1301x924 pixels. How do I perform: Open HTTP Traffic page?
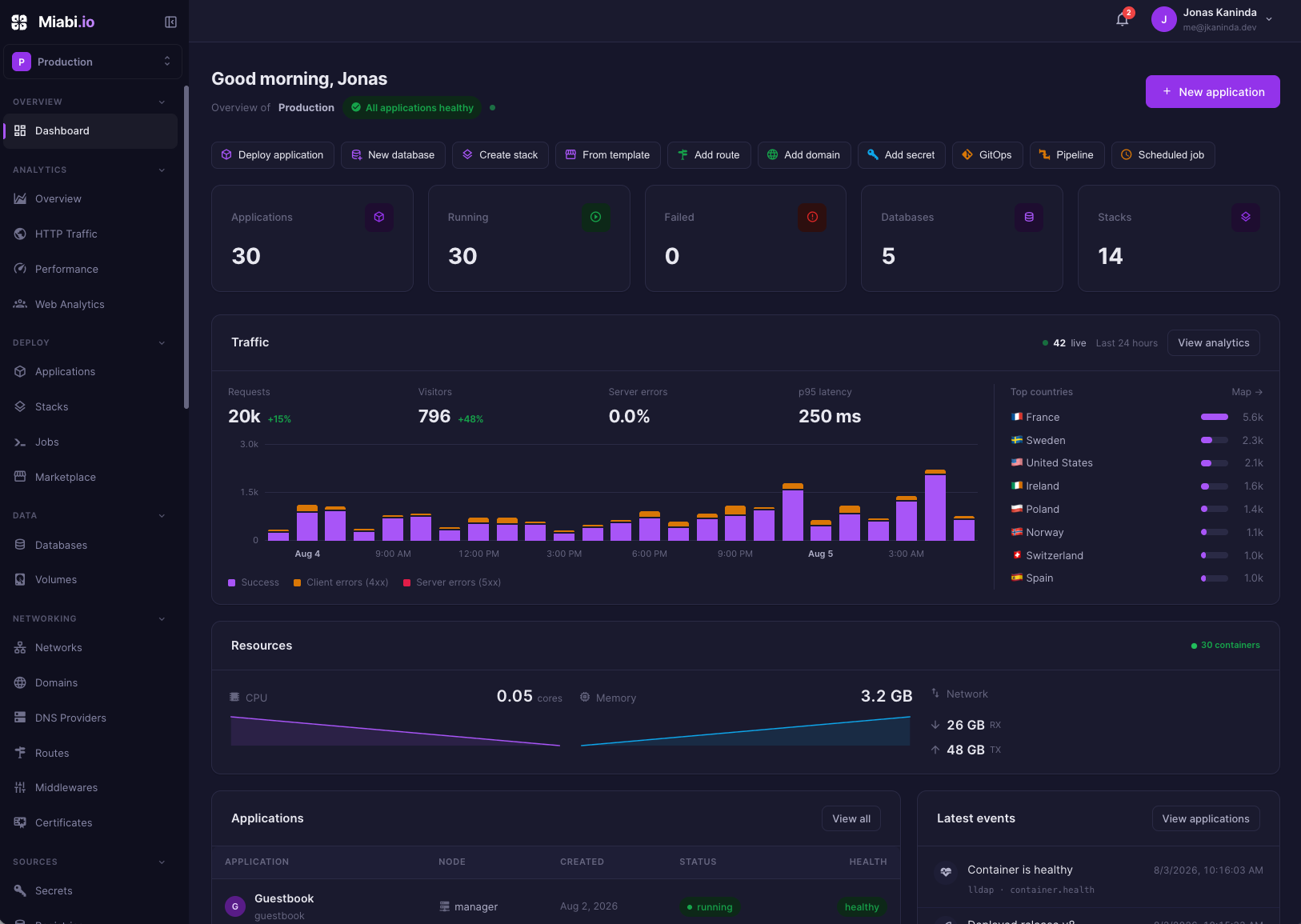tap(90, 234)
